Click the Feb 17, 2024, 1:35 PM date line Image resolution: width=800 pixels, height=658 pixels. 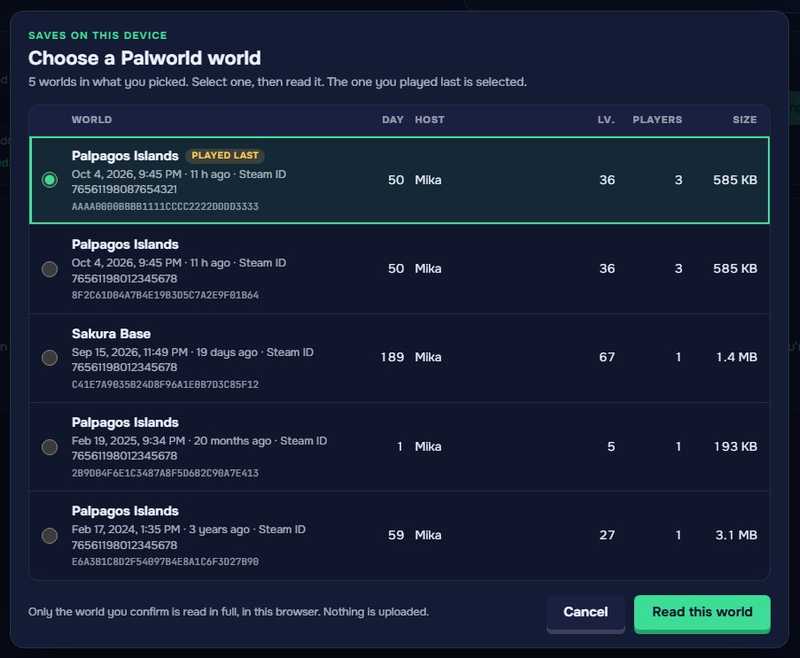[x=188, y=529]
